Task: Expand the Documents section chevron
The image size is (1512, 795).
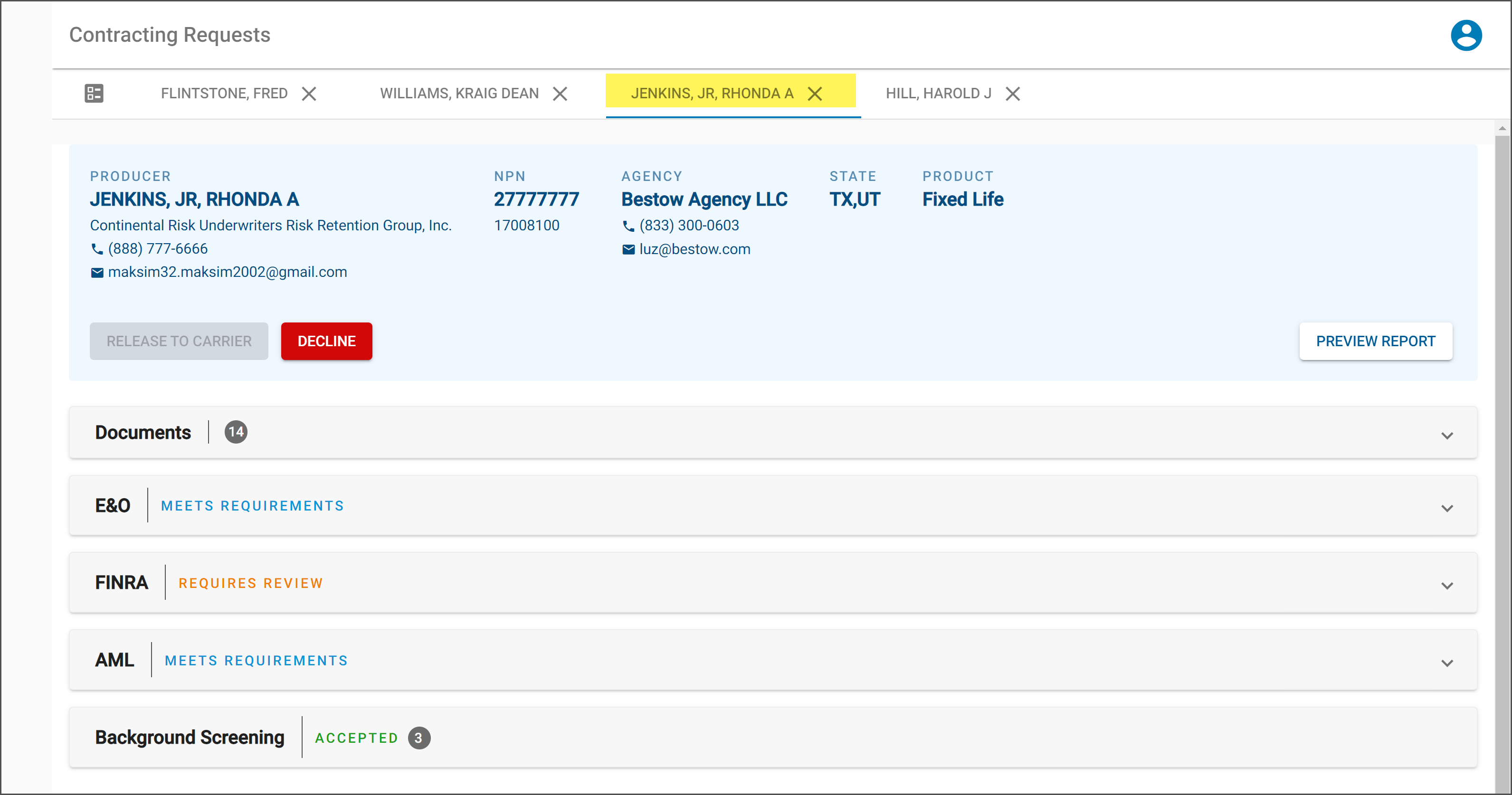Action: (1447, 435)
